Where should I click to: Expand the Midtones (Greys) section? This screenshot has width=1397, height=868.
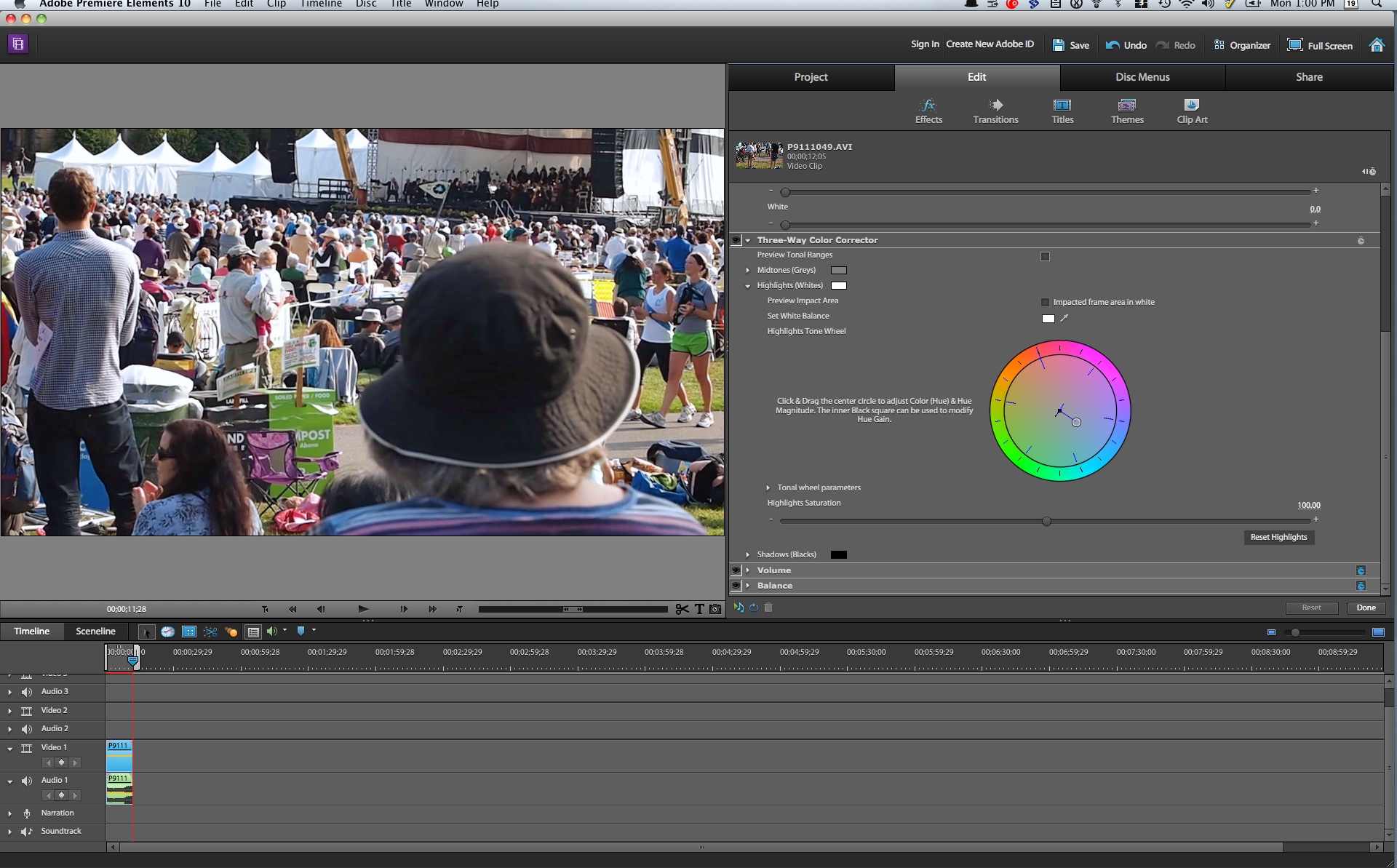[x=747, y=270]
